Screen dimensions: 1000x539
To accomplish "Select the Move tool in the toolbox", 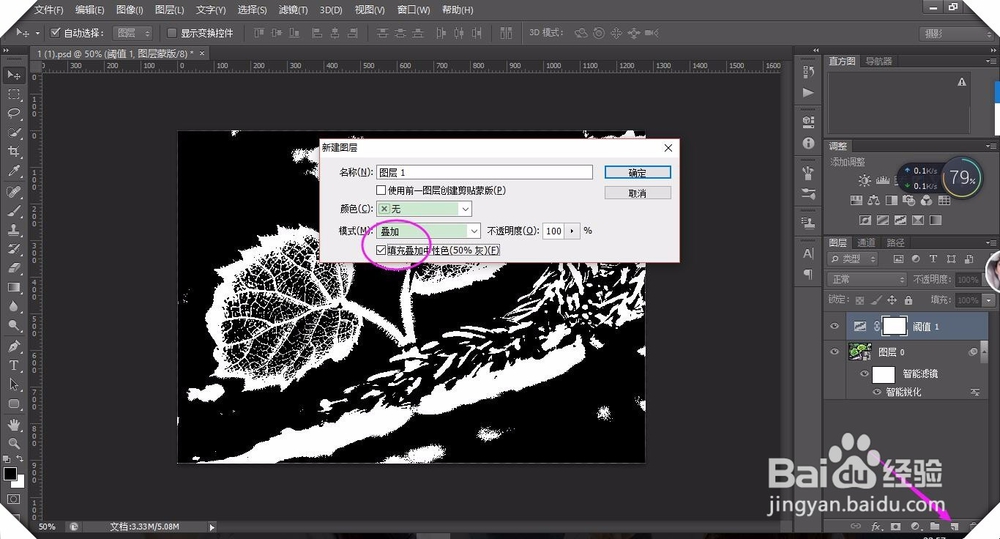I will coord(13,75).
